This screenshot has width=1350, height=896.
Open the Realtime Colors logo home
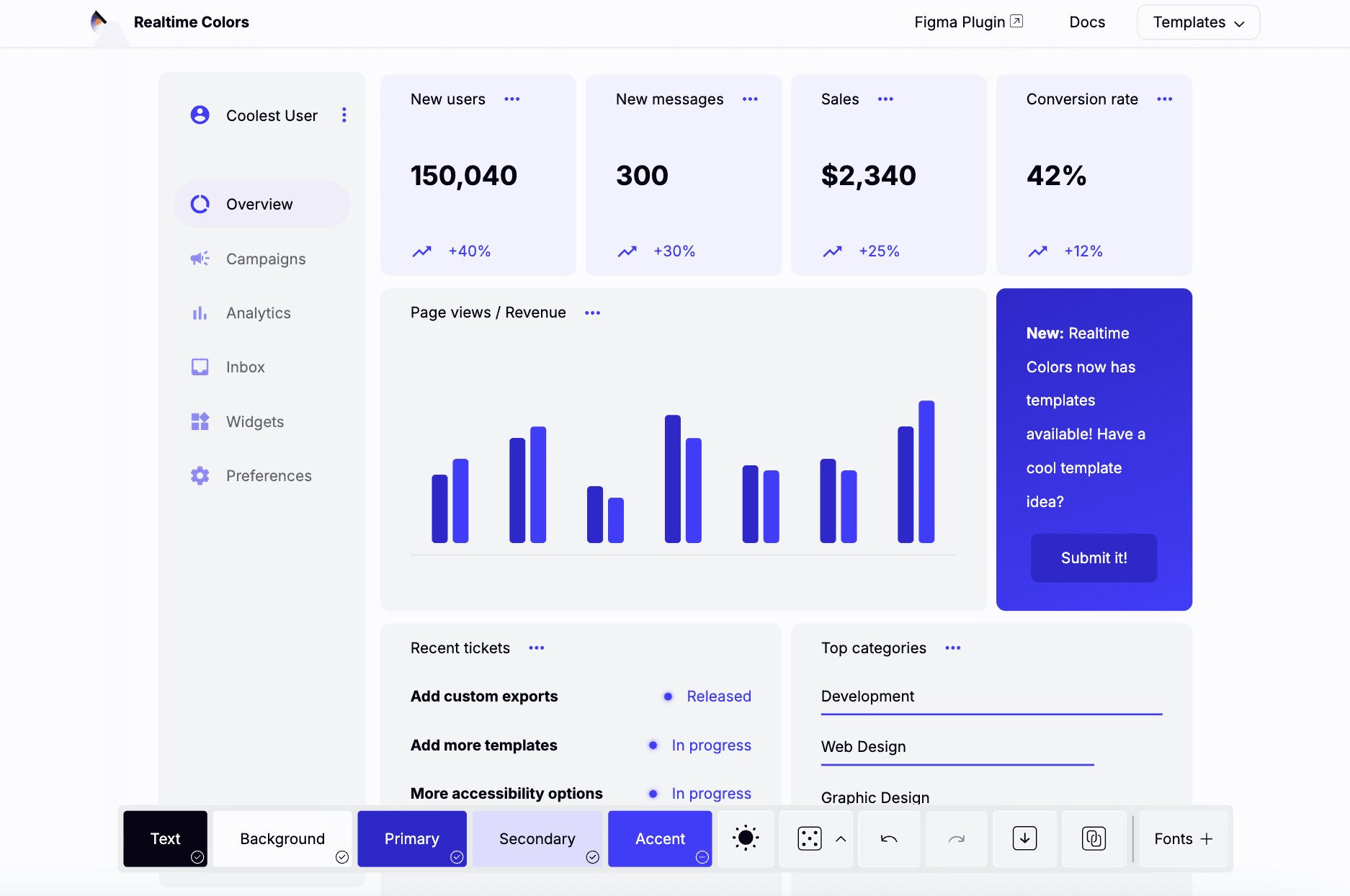170,22
